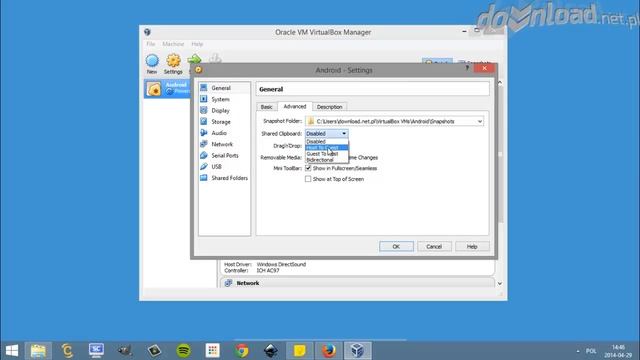The image size is (640, 360).
Task: Switch to the Description tab
Action: coord(329,107)
